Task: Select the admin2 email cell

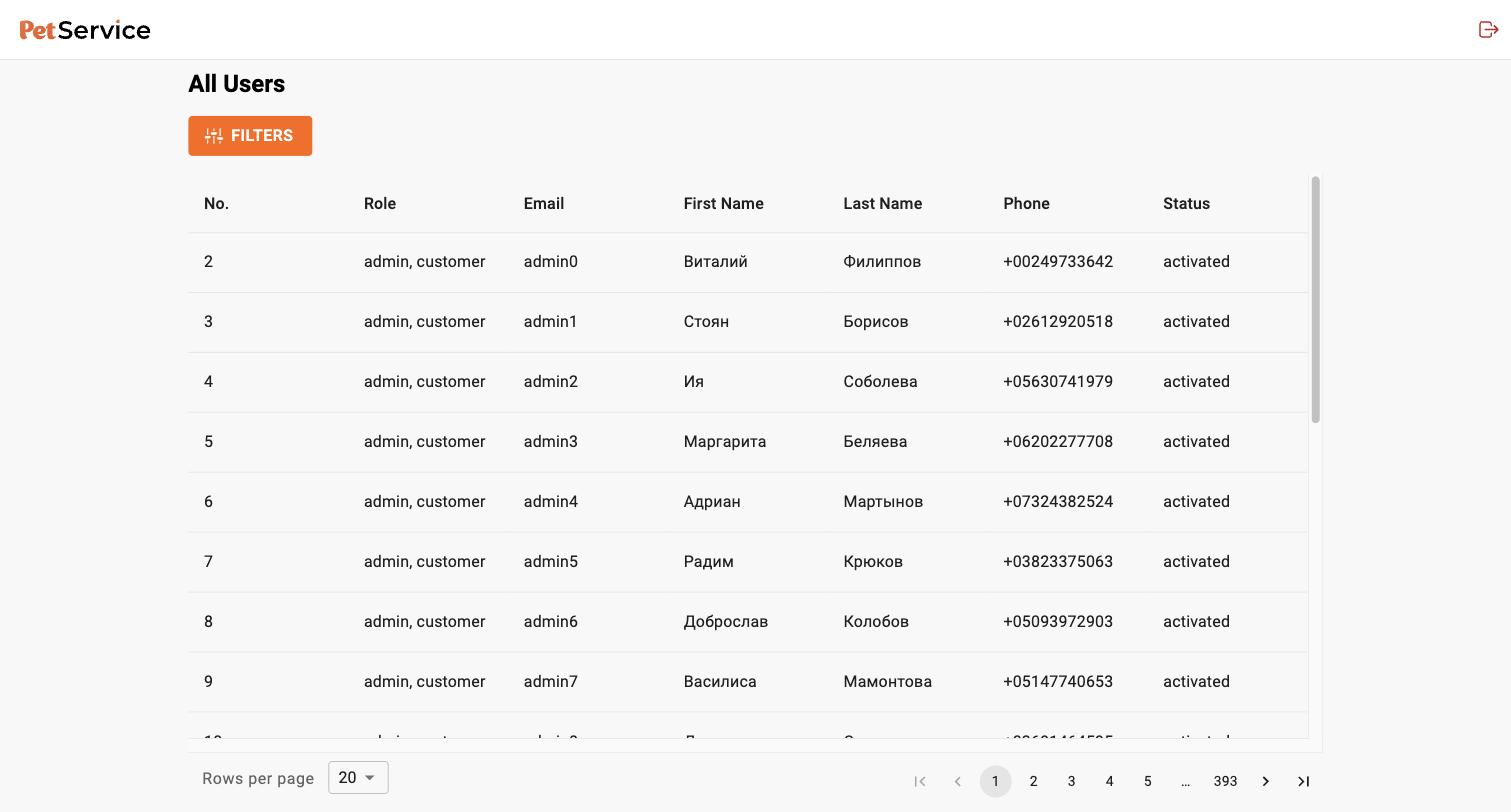Action: (551, 381)
